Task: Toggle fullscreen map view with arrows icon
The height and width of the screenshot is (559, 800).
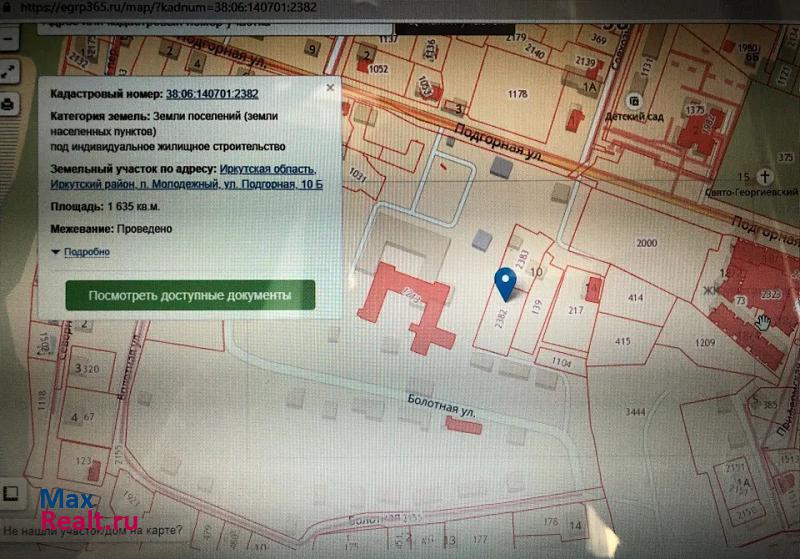Action: (8, 72)
